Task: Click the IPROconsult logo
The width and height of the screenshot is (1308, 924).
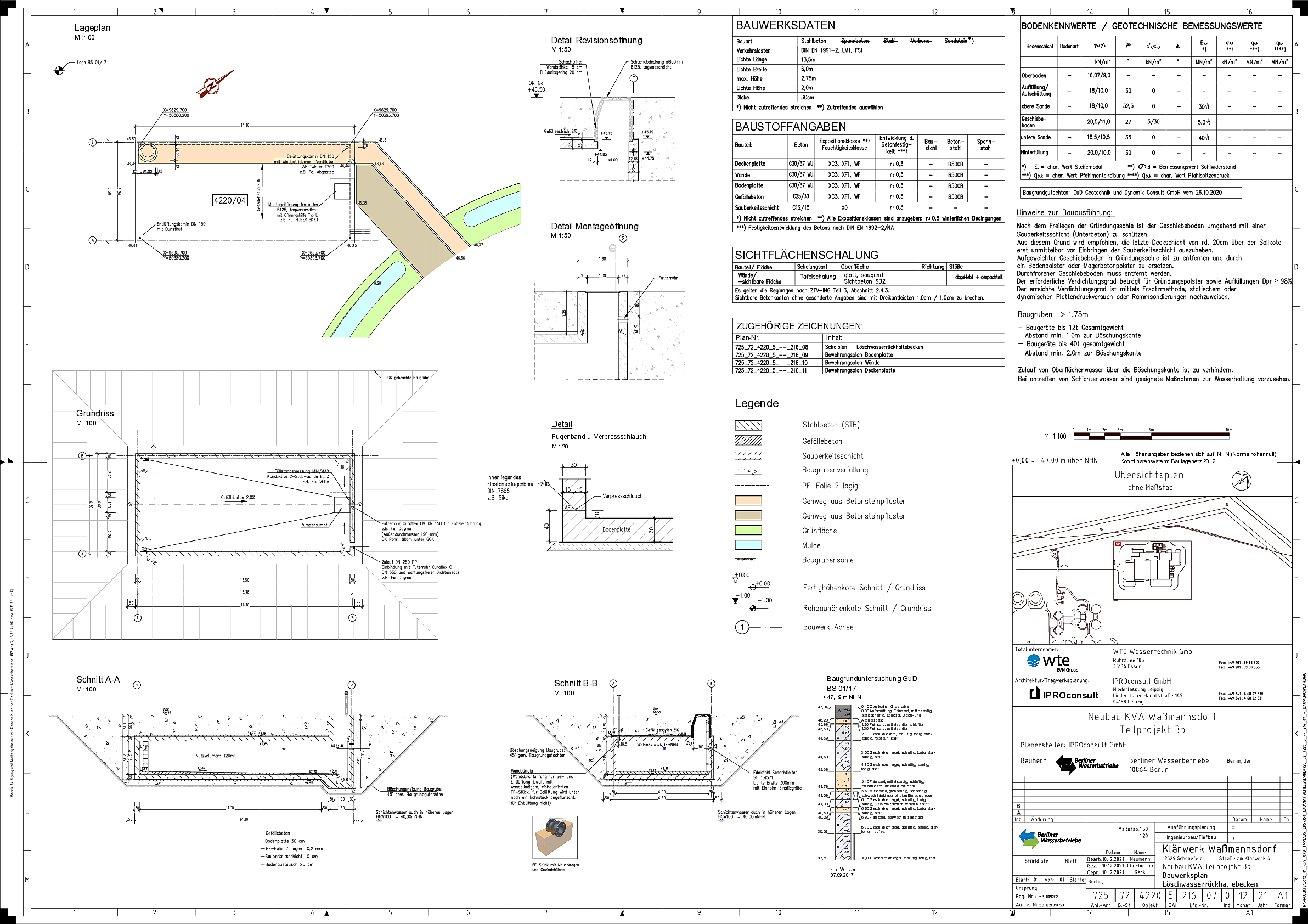Action: (1064, 695)
